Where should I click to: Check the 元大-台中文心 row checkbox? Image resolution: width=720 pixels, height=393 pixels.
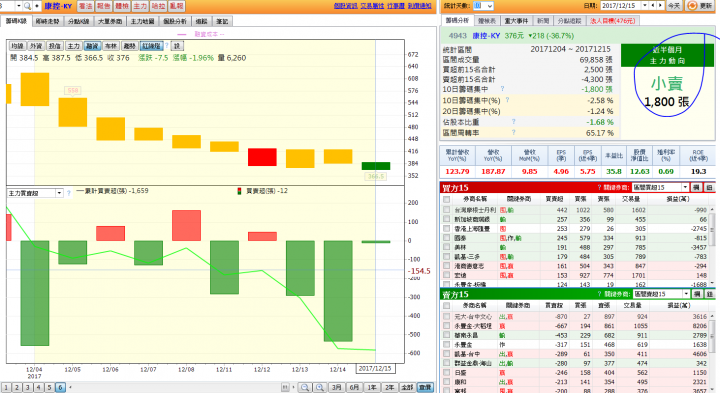pyautogui.click(x=446, y=316)
